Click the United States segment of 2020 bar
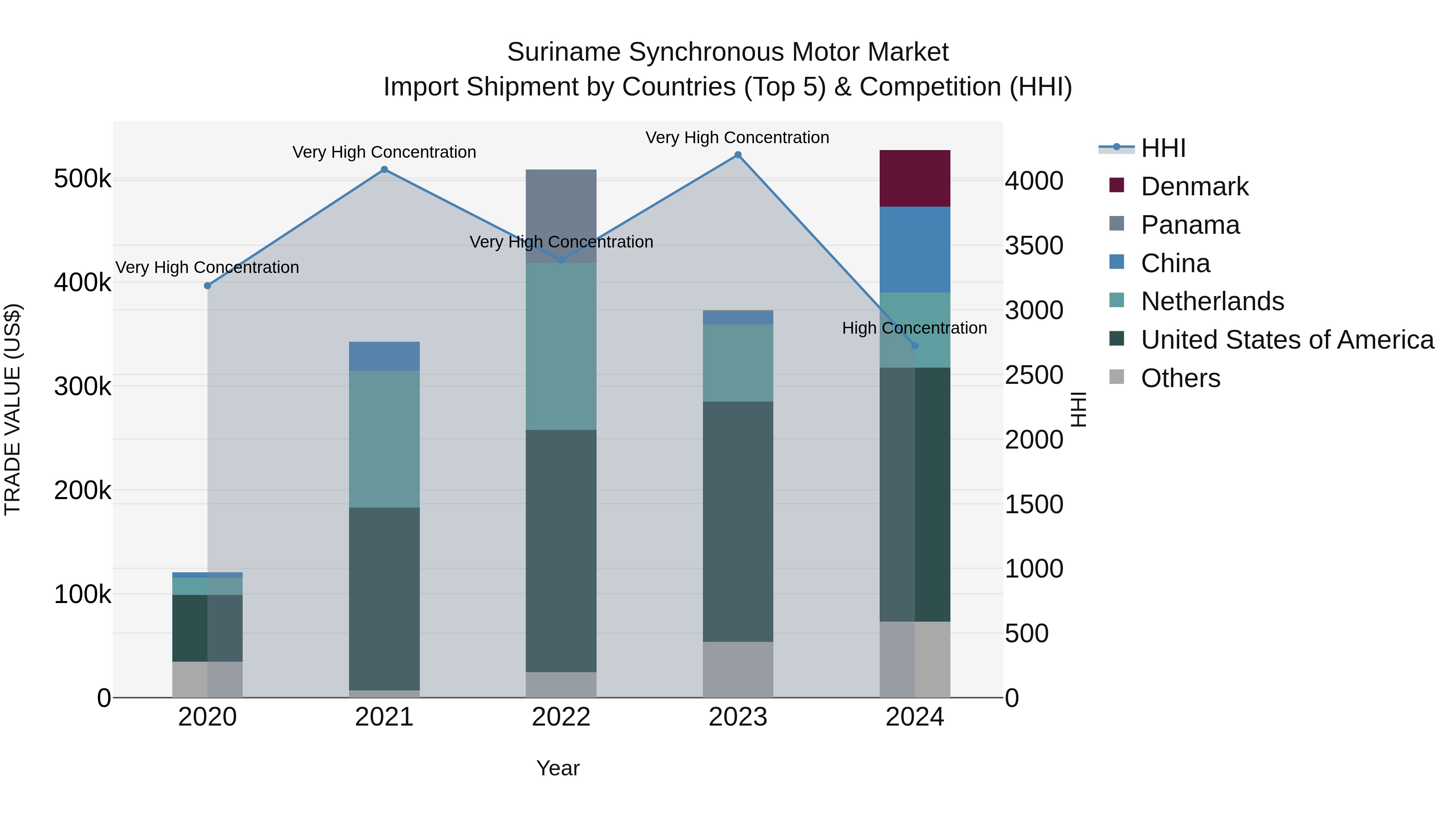Viewport: 1456px width, 819px height. (207, 629)
